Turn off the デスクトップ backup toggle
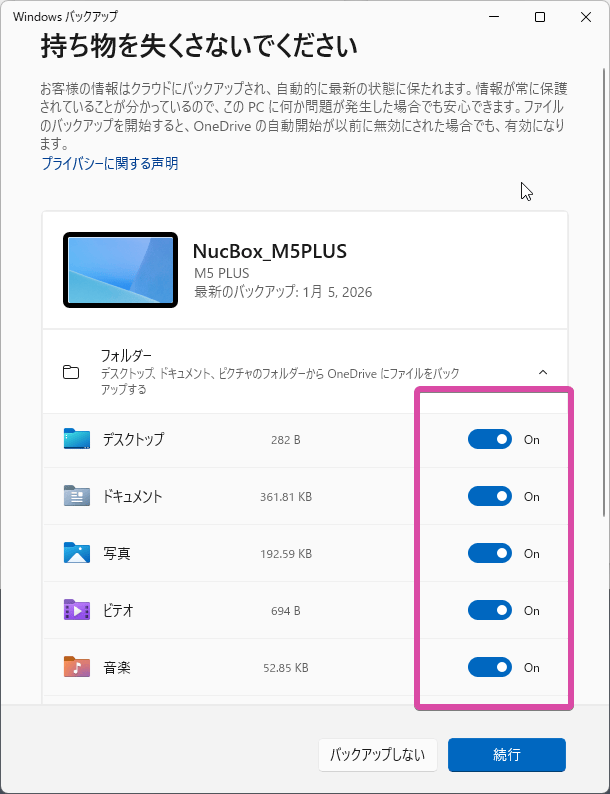The image size is (610, 794). (489, 439)
